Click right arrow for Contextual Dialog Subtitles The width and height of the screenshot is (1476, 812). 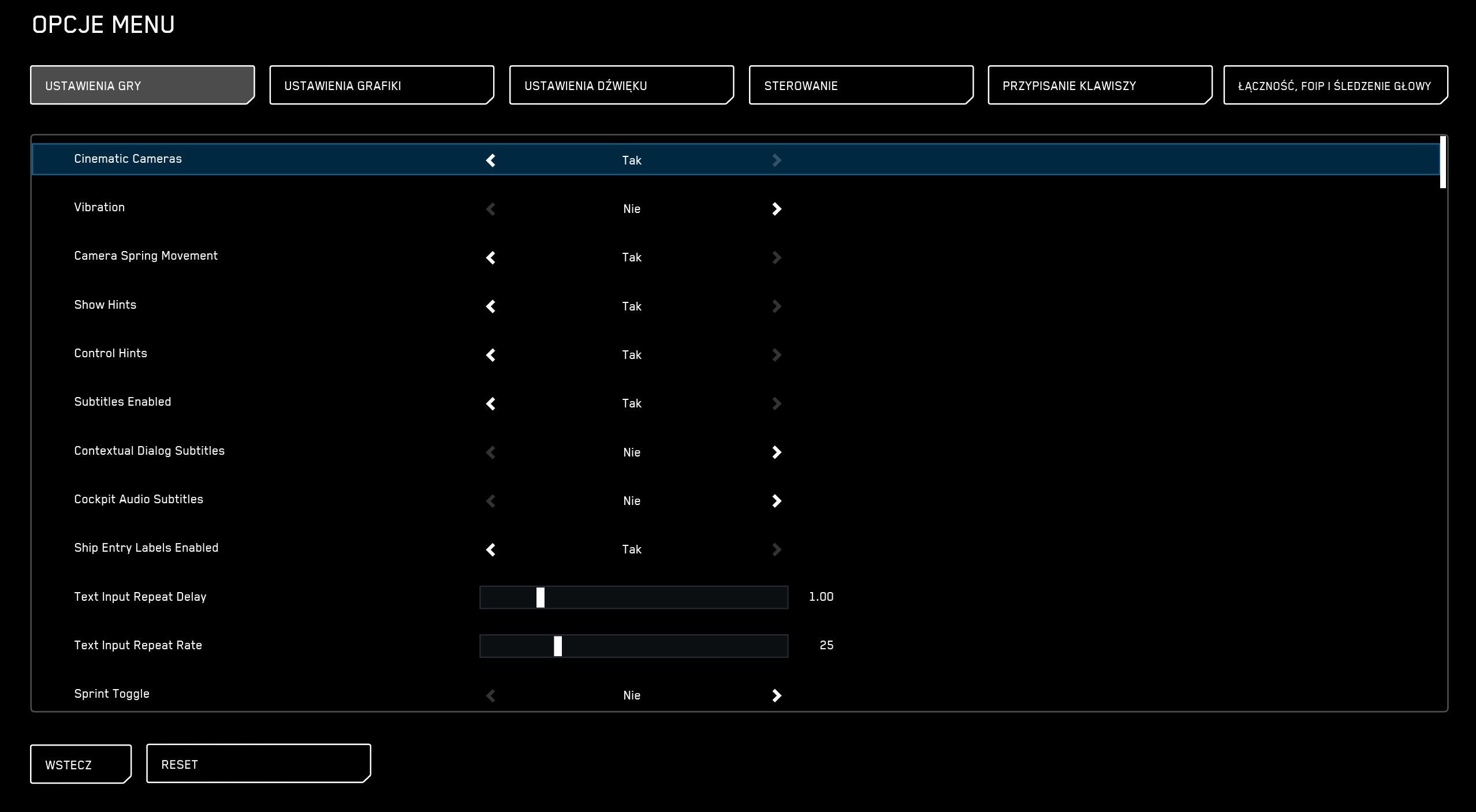click(777, 452)
